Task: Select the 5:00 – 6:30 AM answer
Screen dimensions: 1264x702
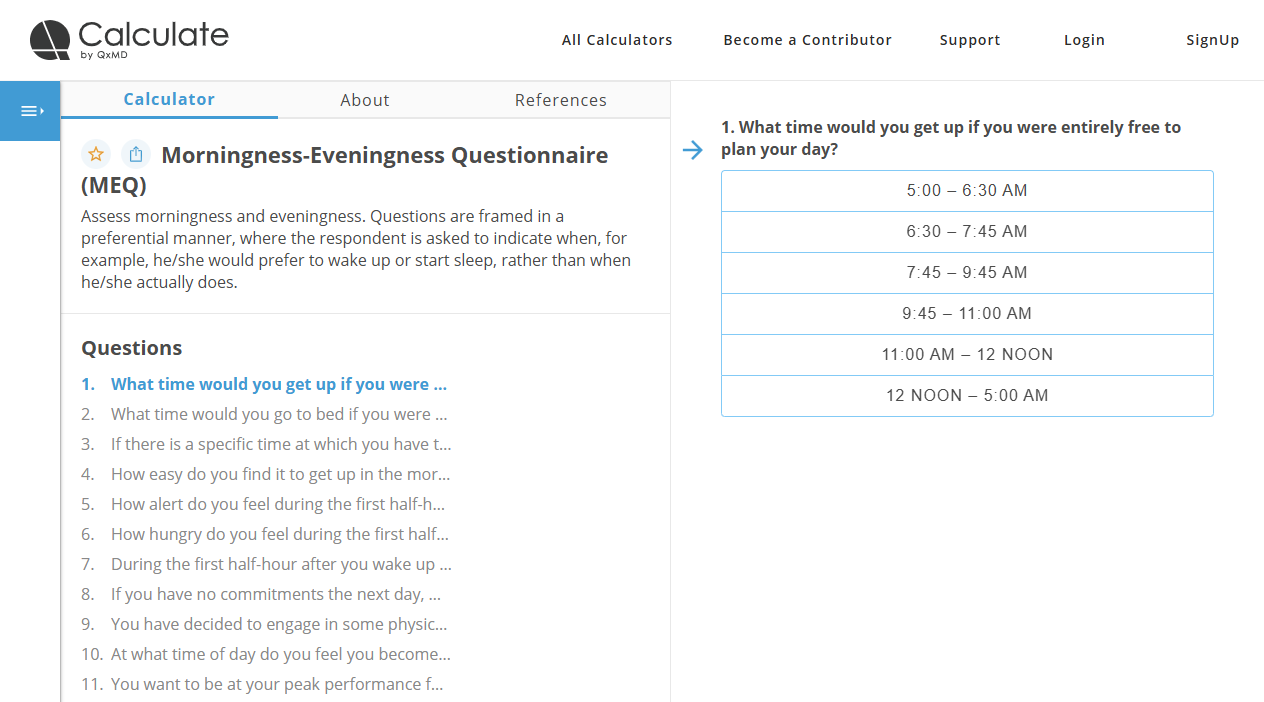Action: (967, 191)
